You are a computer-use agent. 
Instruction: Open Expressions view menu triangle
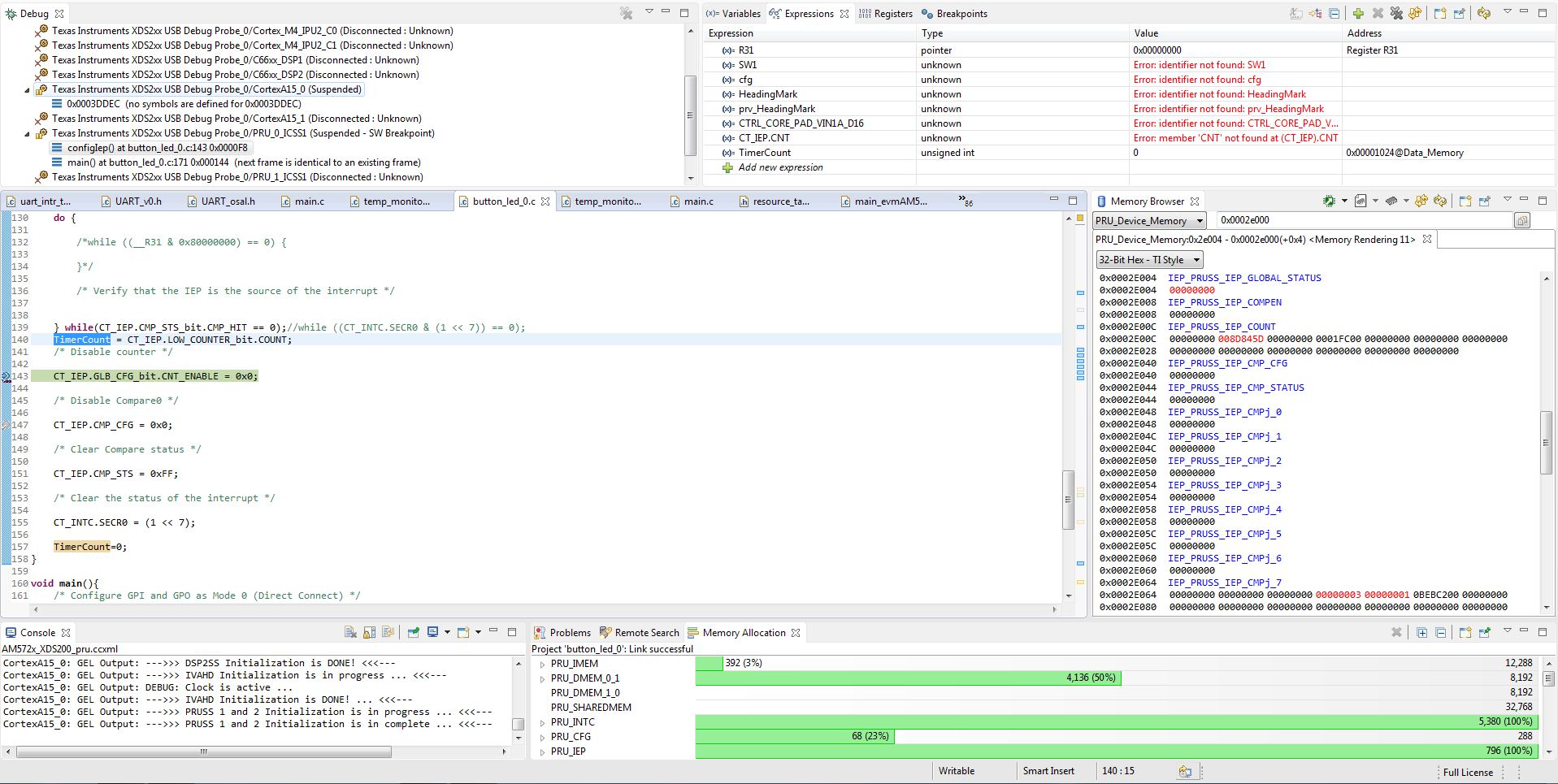pos(1508,12)
